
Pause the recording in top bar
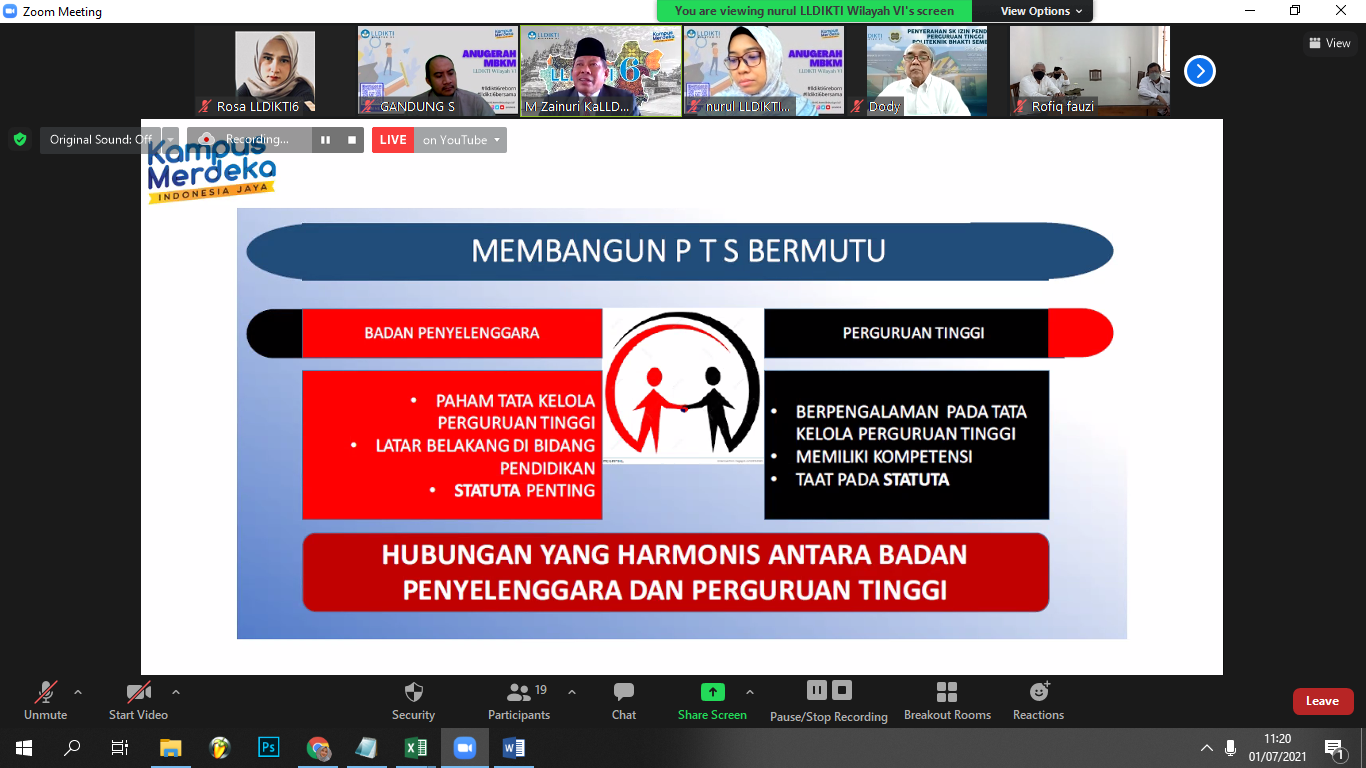click(325, 140)
